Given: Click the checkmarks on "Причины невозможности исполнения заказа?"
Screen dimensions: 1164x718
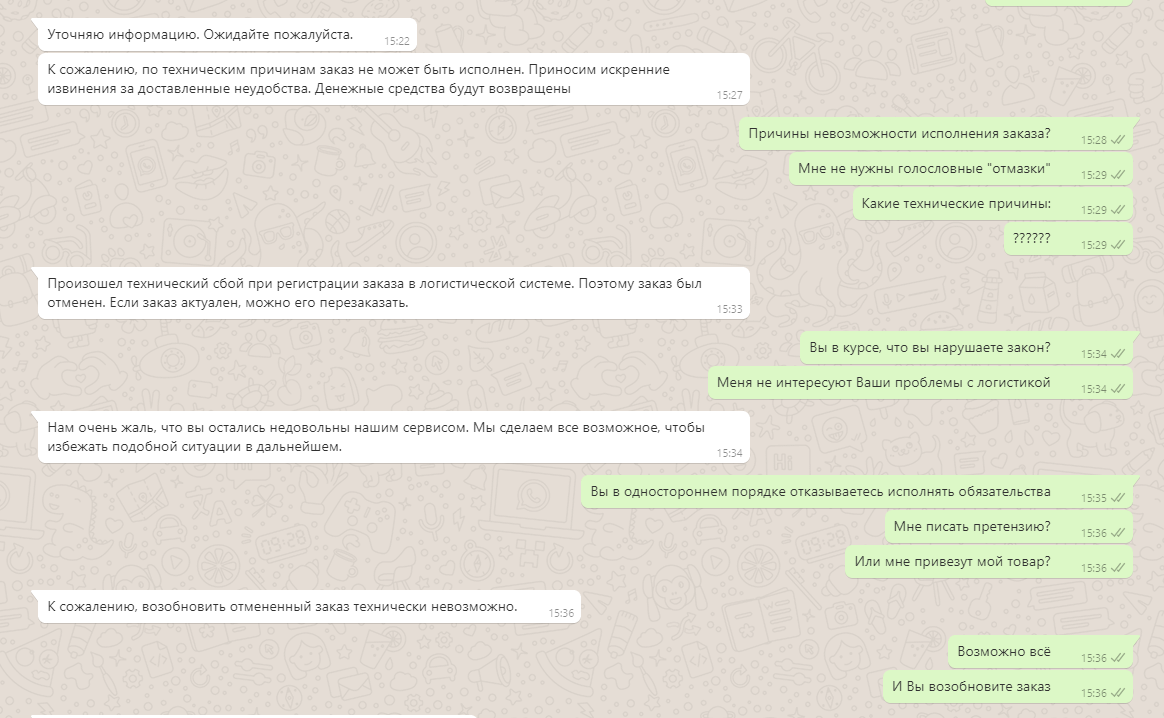Looking at the screenshot, I should pyautogui.click(x=1118, y=140).
